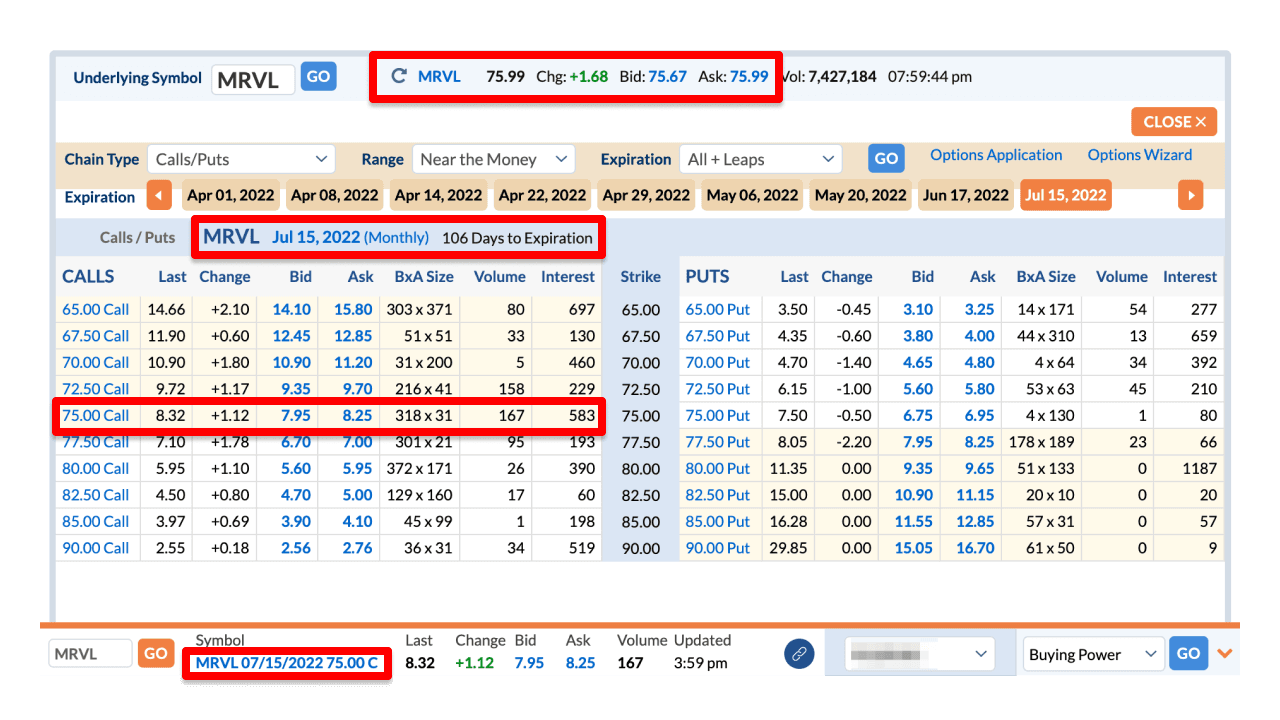Click the Underlying Symbol input field

(x=253, y=80)
